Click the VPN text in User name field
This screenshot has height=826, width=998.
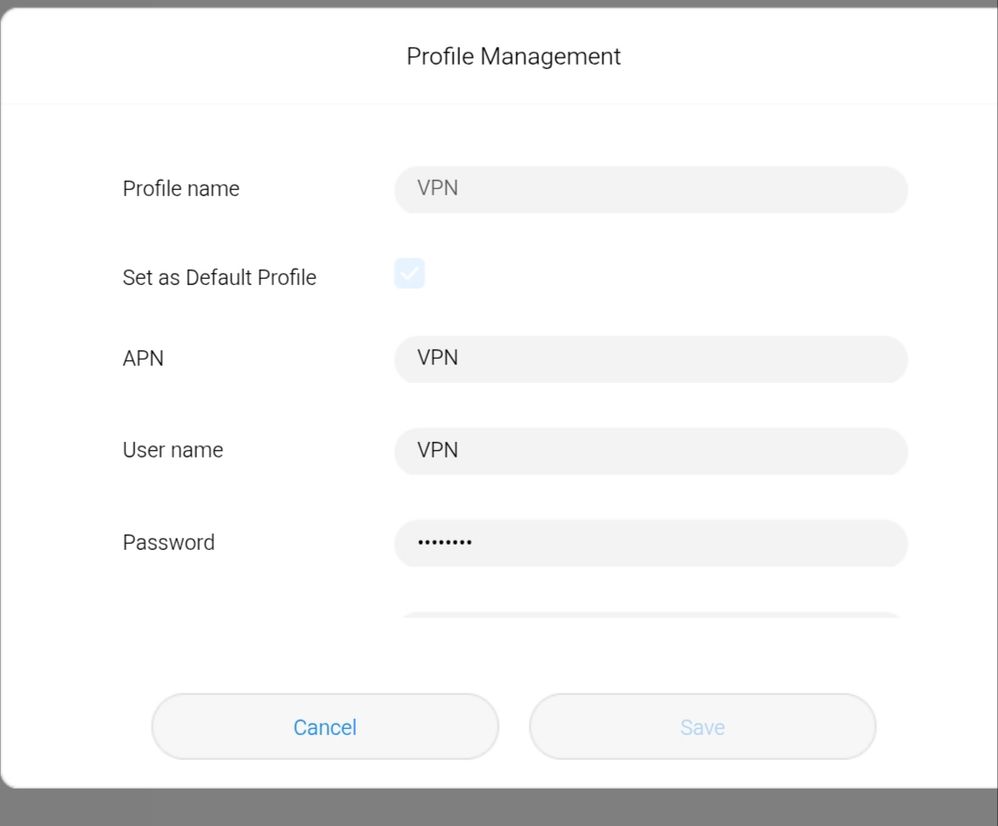(x=438, y=451)
